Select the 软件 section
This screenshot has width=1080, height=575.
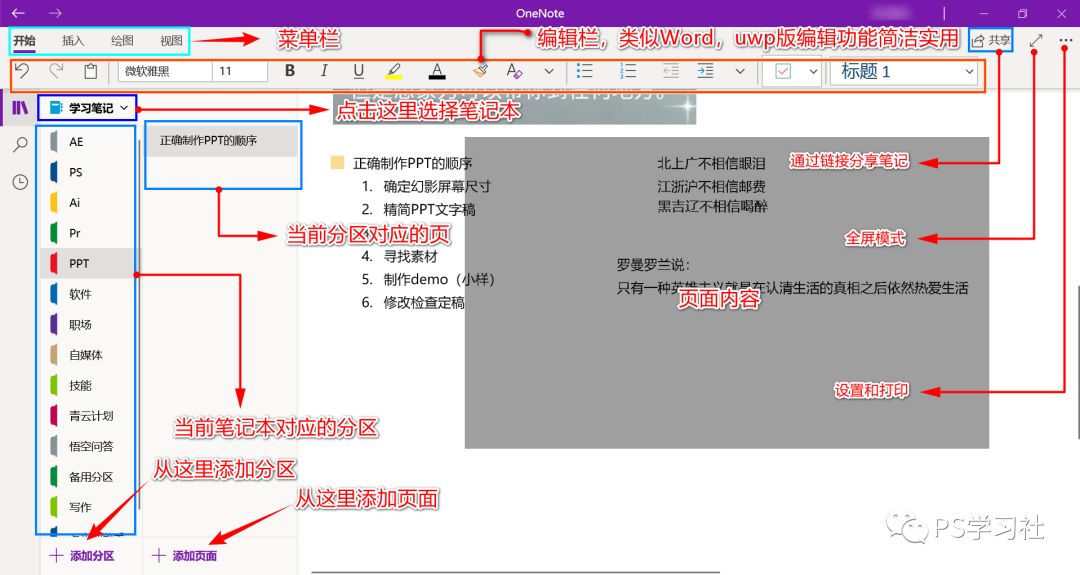point(88,294)
